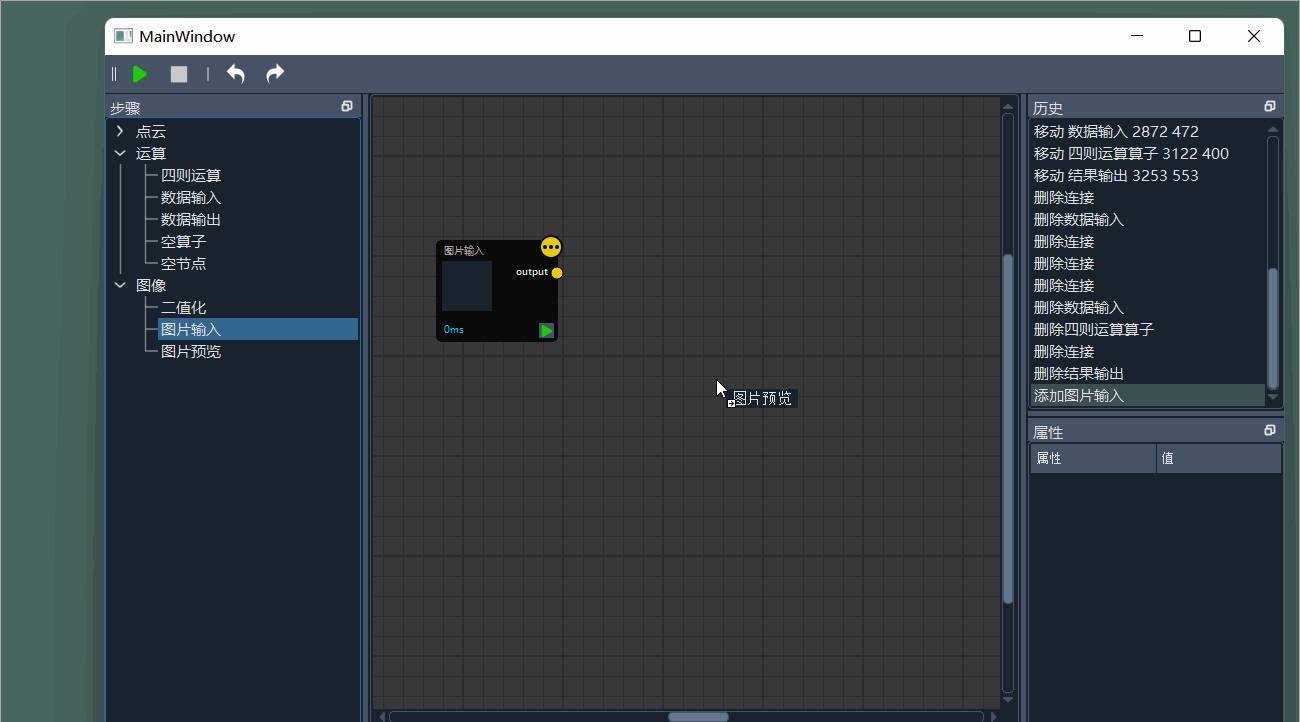Click the preview thumbnail in 图片输入 node
1300x722 pixels.
coord(467,286)
